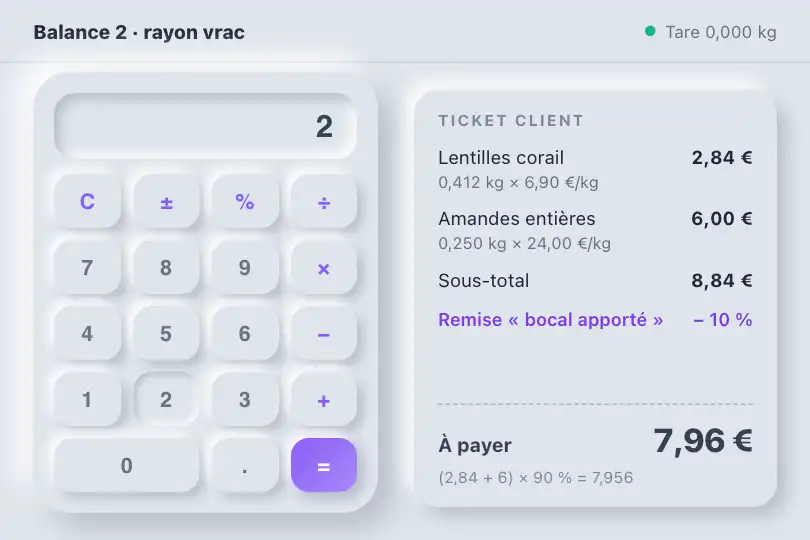Tap the 5 digit key
The width and height of the screenshot is (810, 540).
coord(166,333)
